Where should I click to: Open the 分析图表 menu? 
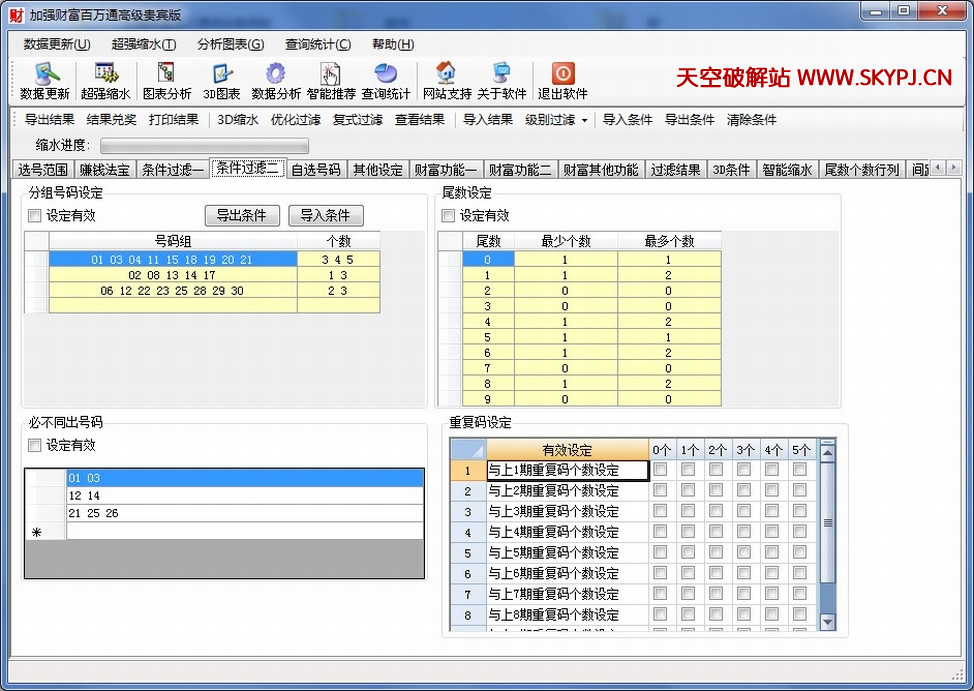point(230,44)
